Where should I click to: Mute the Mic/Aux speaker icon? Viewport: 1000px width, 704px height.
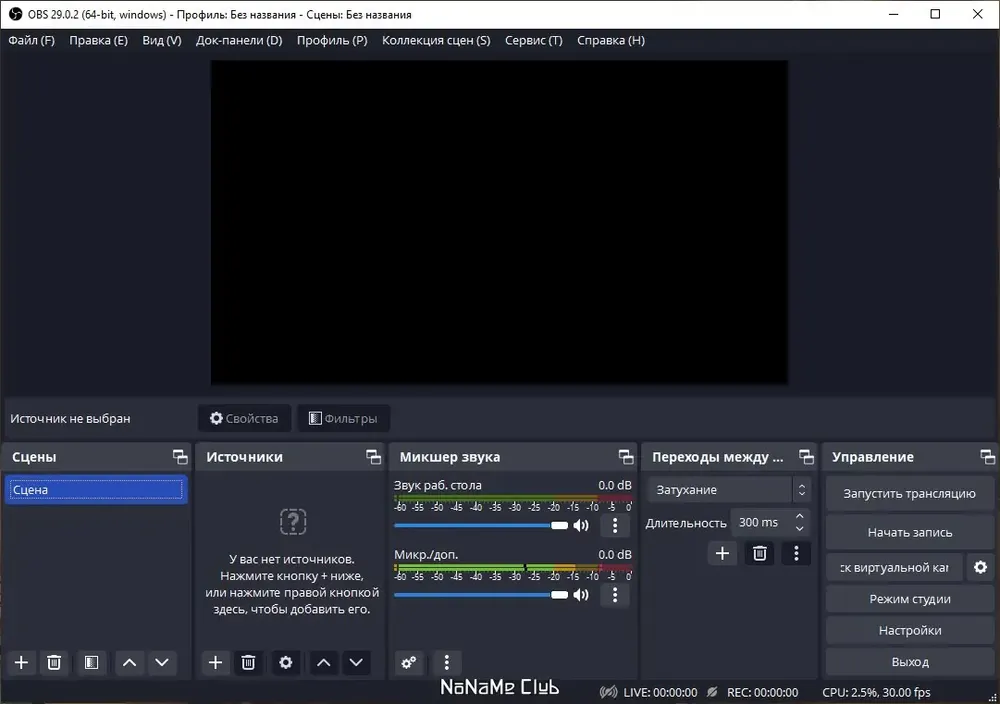pos(581,595)
